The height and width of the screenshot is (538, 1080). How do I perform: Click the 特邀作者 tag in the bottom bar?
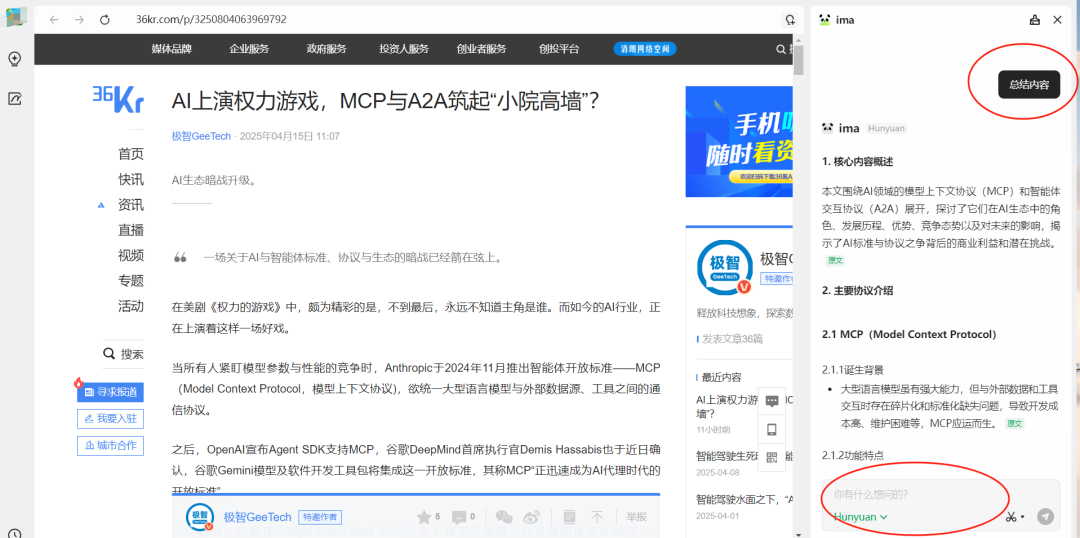320,517
